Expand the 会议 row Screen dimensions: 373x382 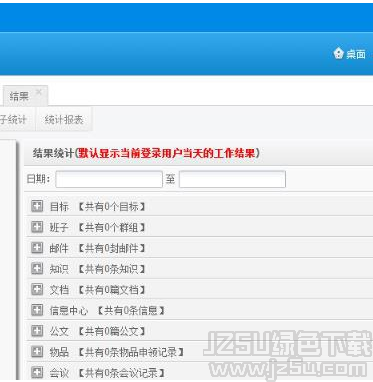click(37, 372)
